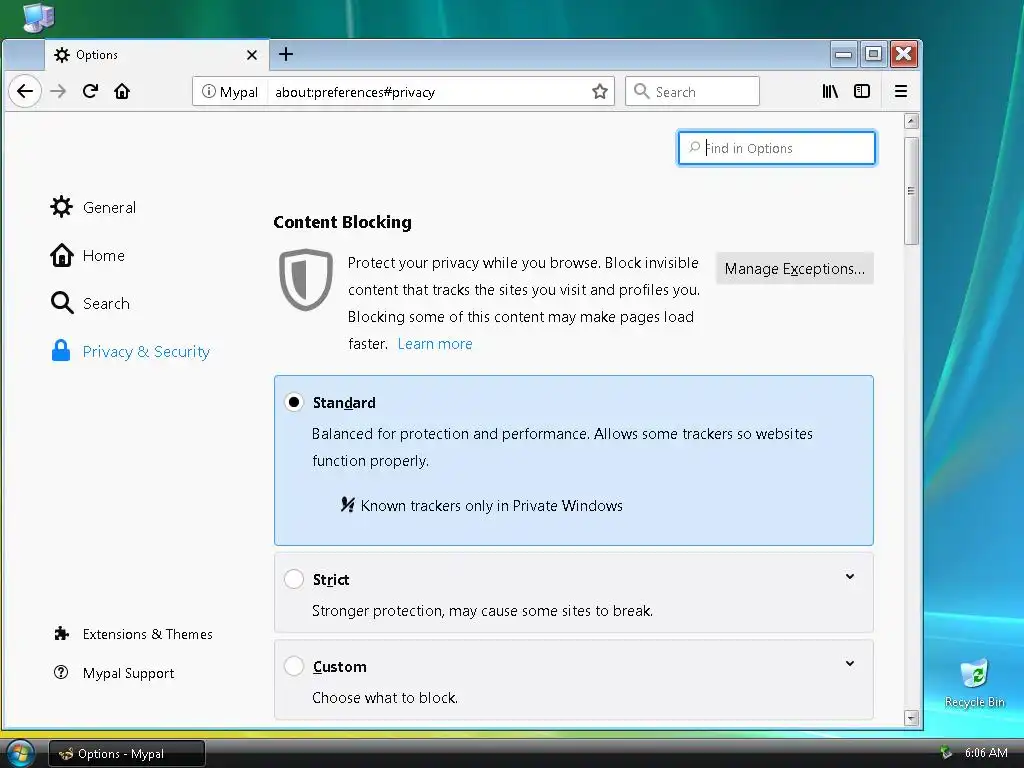
Task: Select the Strict blocking radio button
Action: tap(294, 579)
